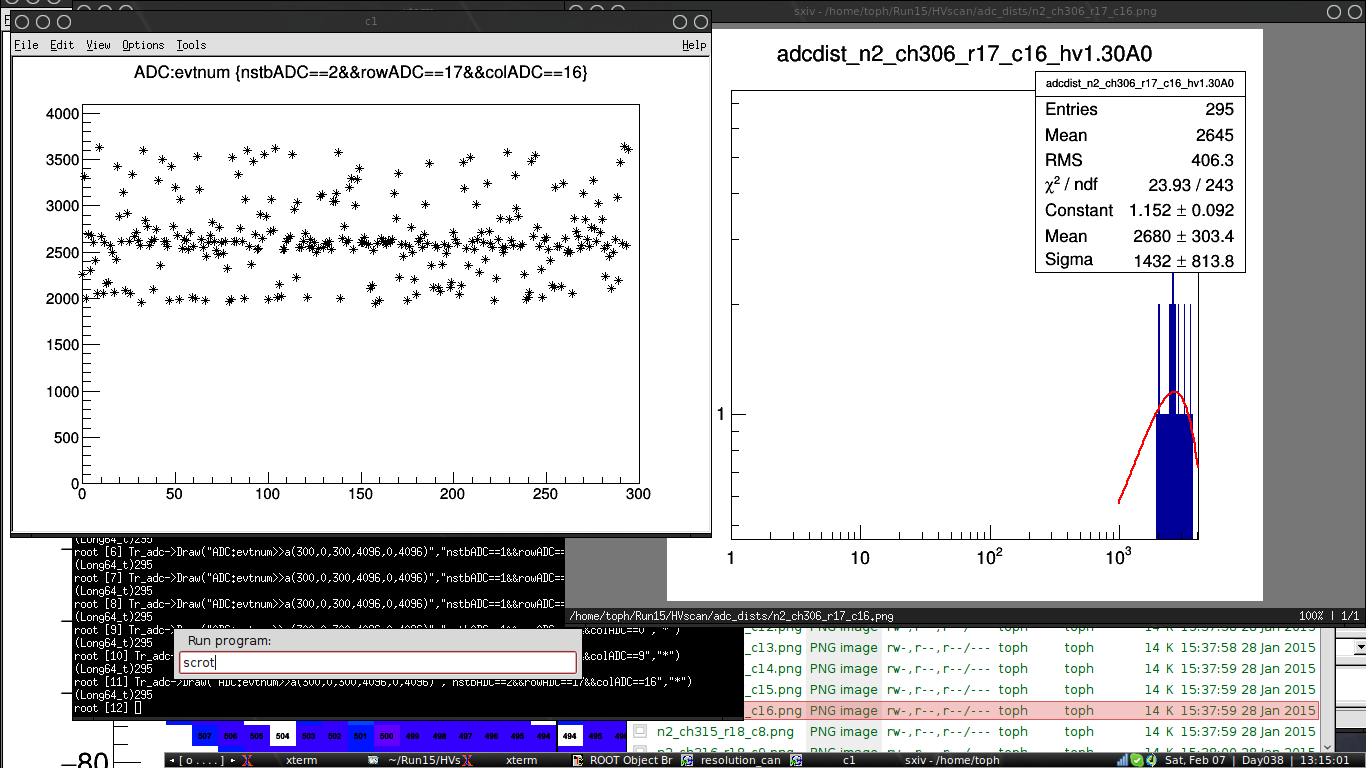Image resolution: width=1366 pixels, height=768 pixels.
Task: Select the ADC:evtnum plot title
Action: coord(360,73)
